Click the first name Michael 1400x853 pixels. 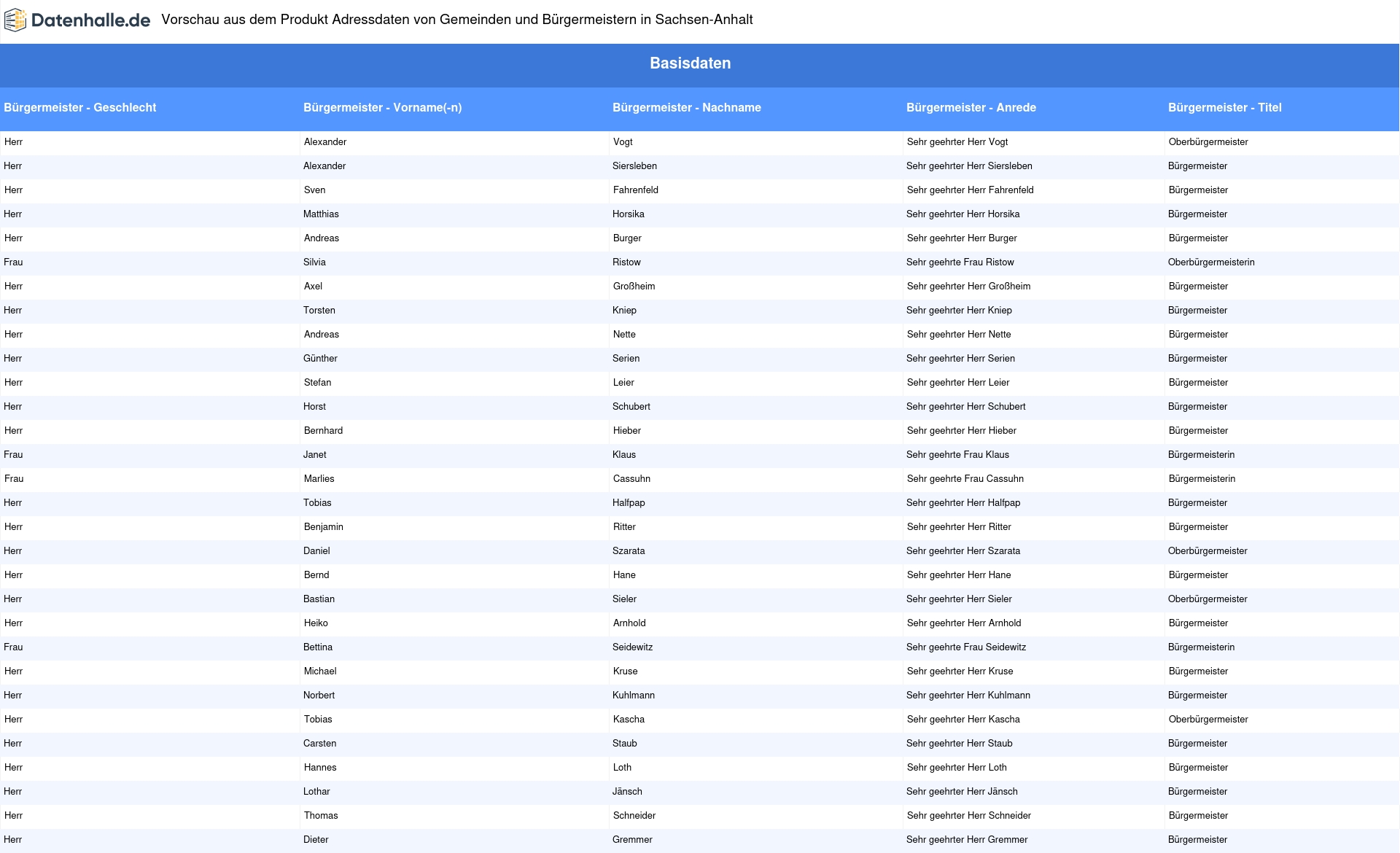point(320,671)
